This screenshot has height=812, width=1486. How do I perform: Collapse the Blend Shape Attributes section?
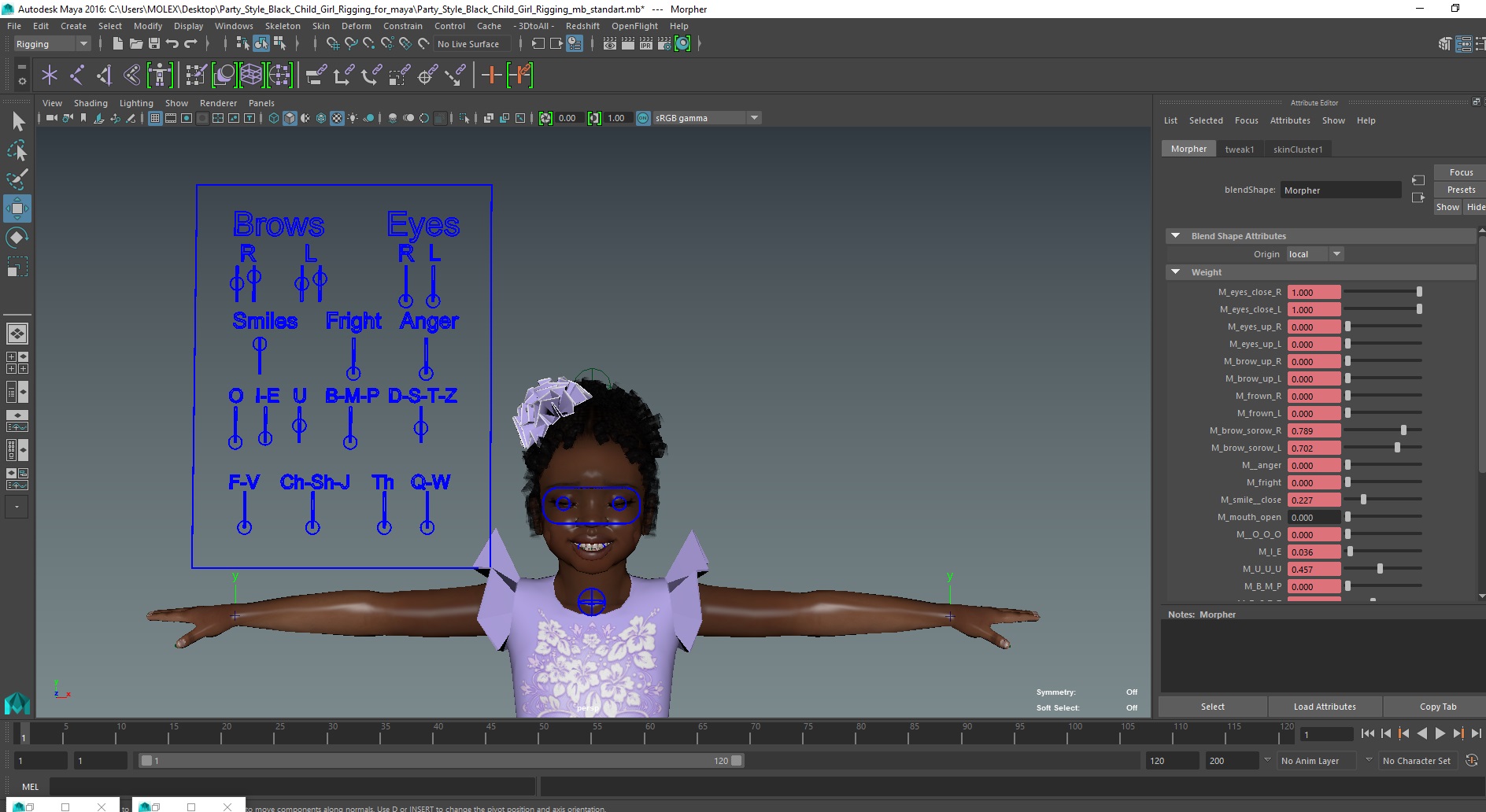pyautogui.click(x=1175, y=235)
